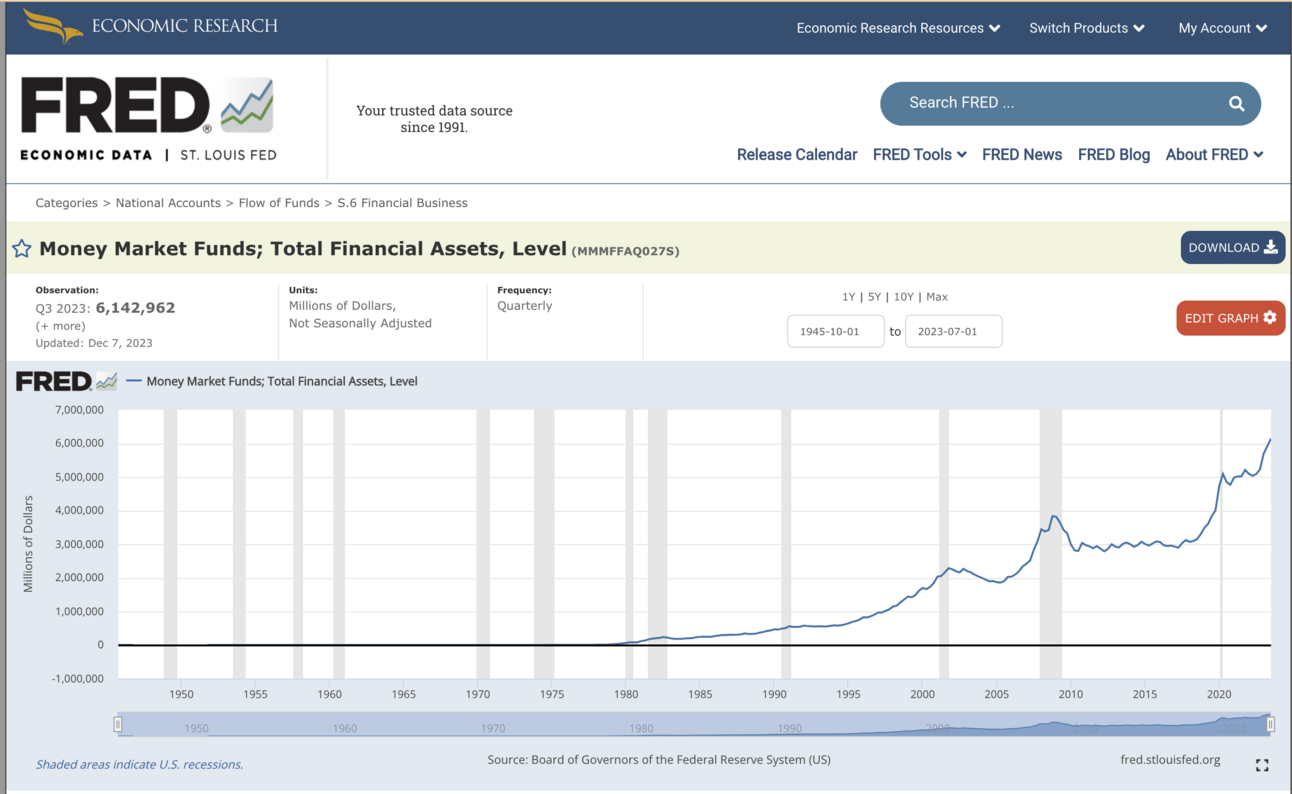Click the series title heading
1292x794 pixels.
302,249
